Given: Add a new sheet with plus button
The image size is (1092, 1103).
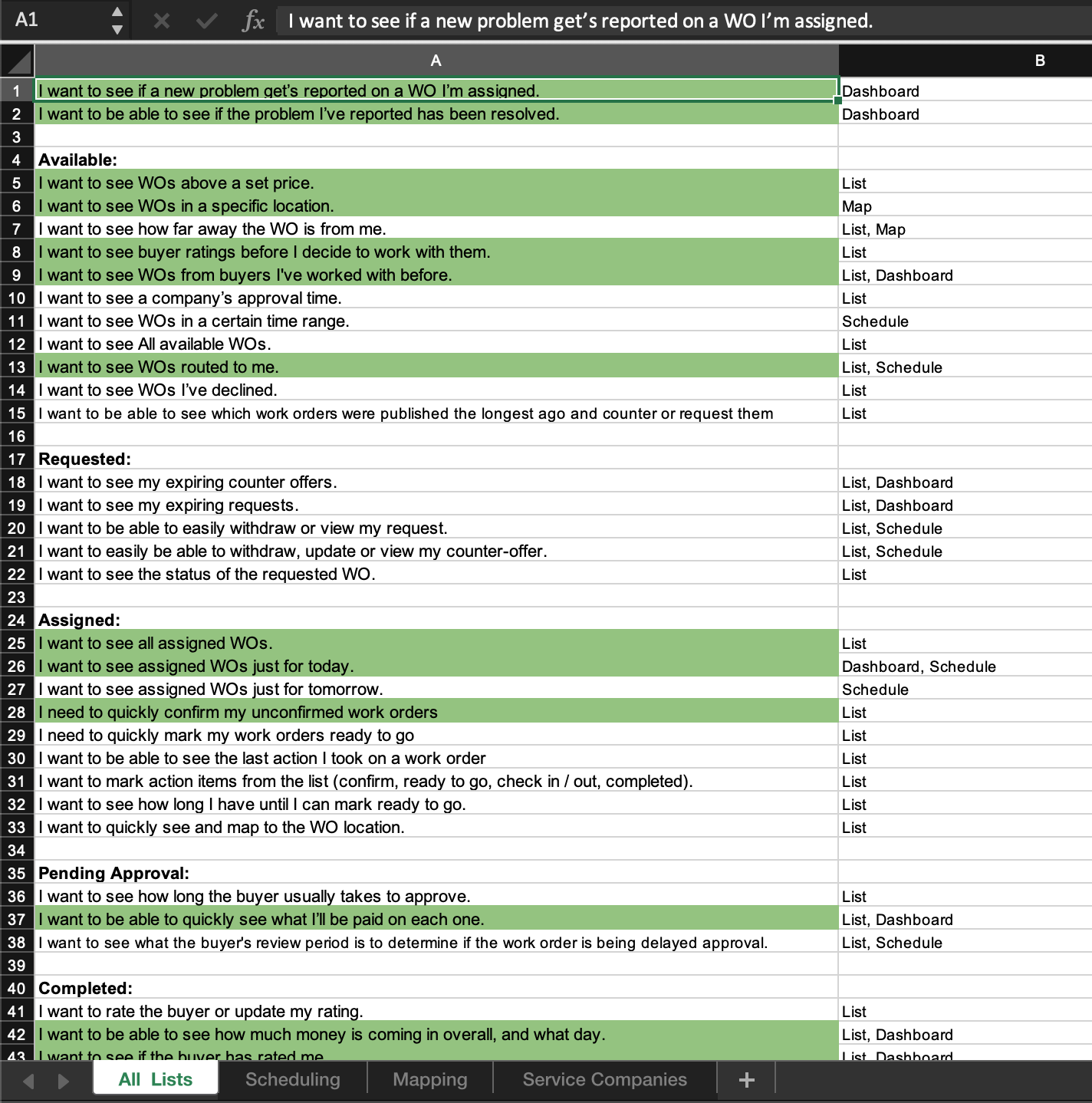Looking at the screenshot, I should (747, 1079).
